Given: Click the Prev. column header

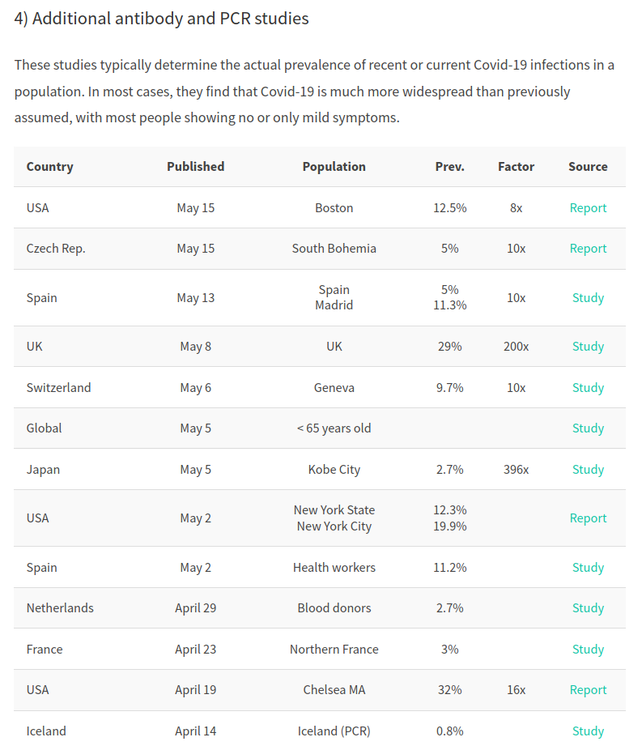Looking at the screenshot, I should 450,166.
